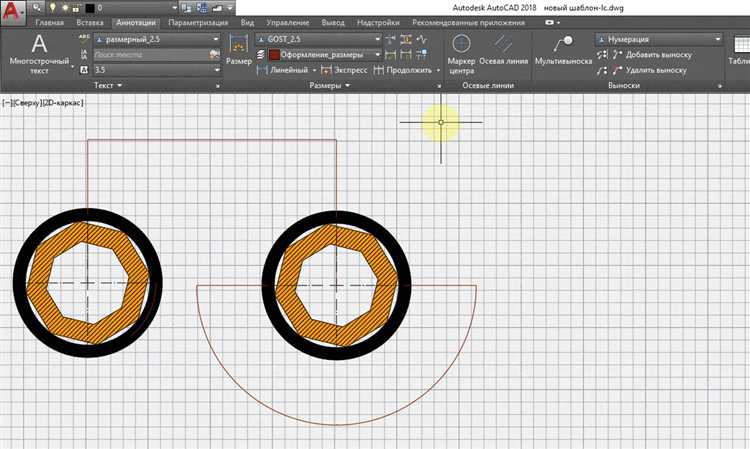Select the Линейный linear dimension tool

pos(283,70)
